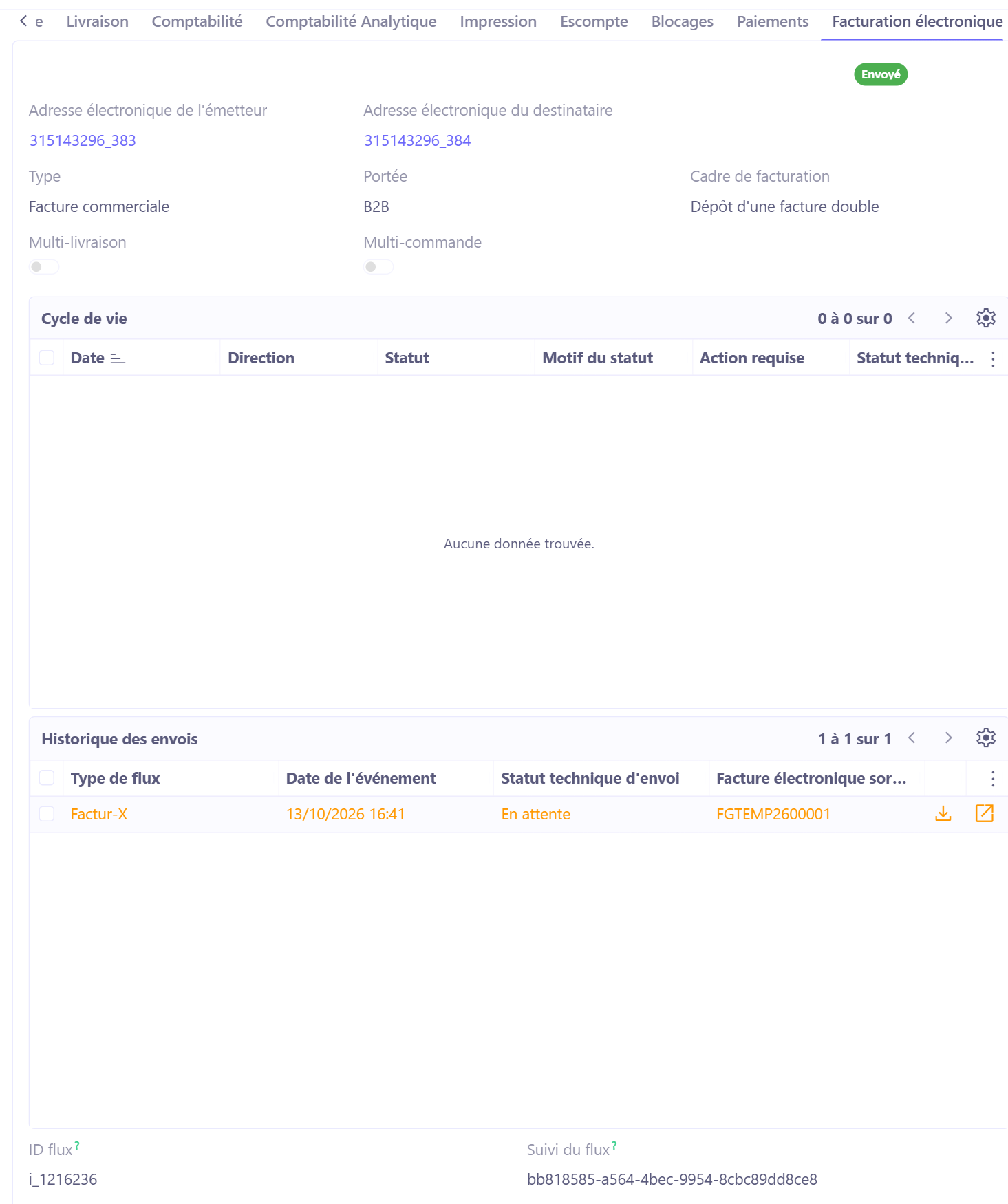The image size is (1008, 1204).
Task: Open the Factur-X flux link
Action: [99, 814]
